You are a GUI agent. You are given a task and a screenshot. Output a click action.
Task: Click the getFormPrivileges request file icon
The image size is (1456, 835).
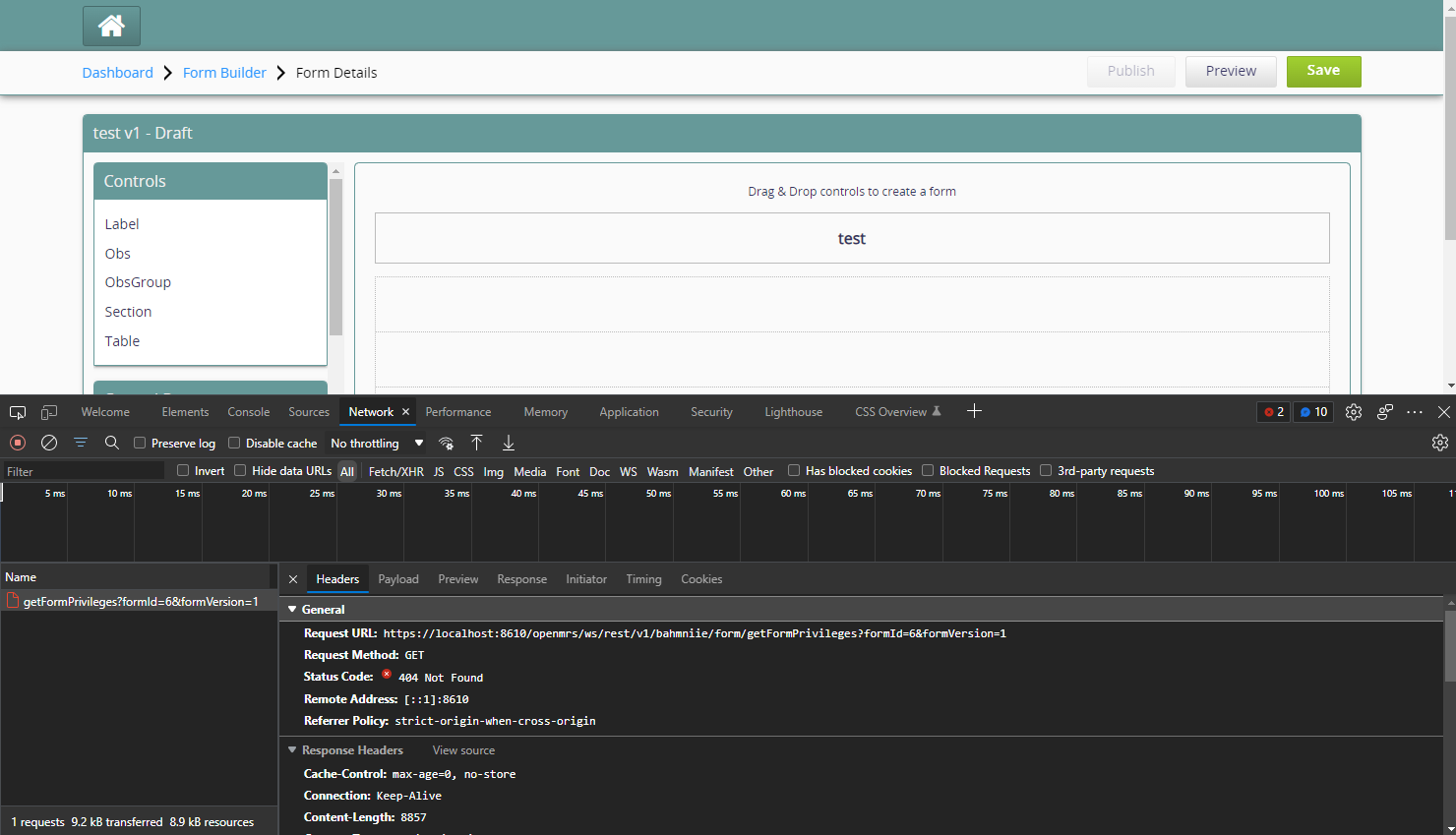[x=13, y=601]
